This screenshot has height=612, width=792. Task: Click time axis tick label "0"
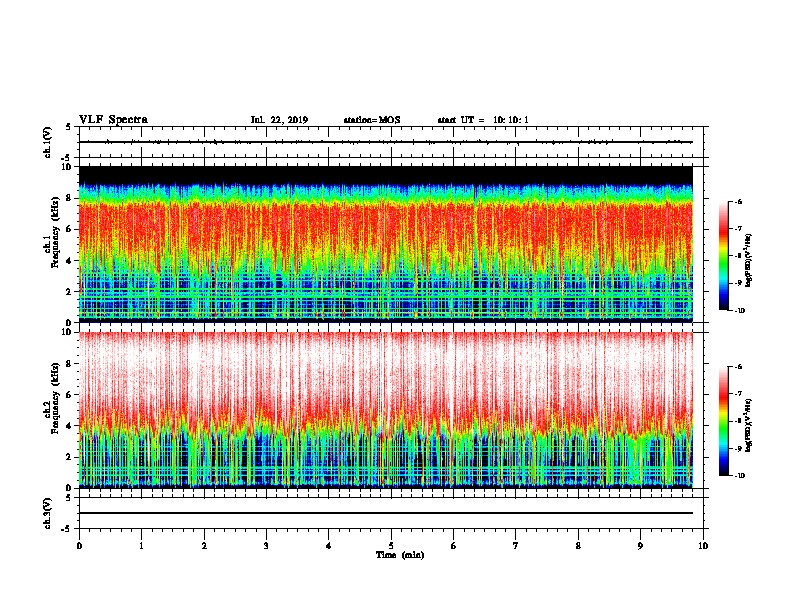[79, 546]
